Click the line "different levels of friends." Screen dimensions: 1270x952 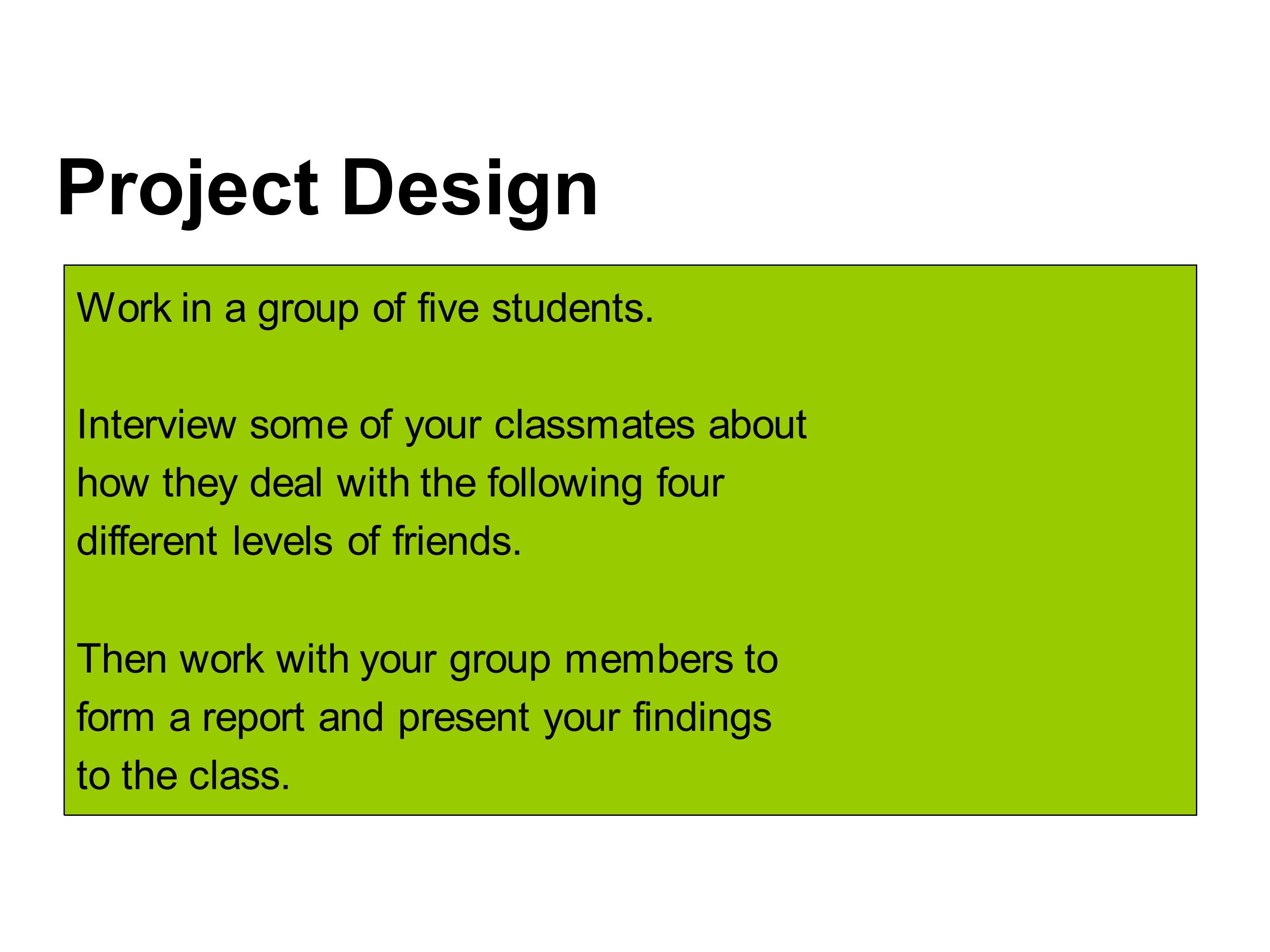pos(299,541)
